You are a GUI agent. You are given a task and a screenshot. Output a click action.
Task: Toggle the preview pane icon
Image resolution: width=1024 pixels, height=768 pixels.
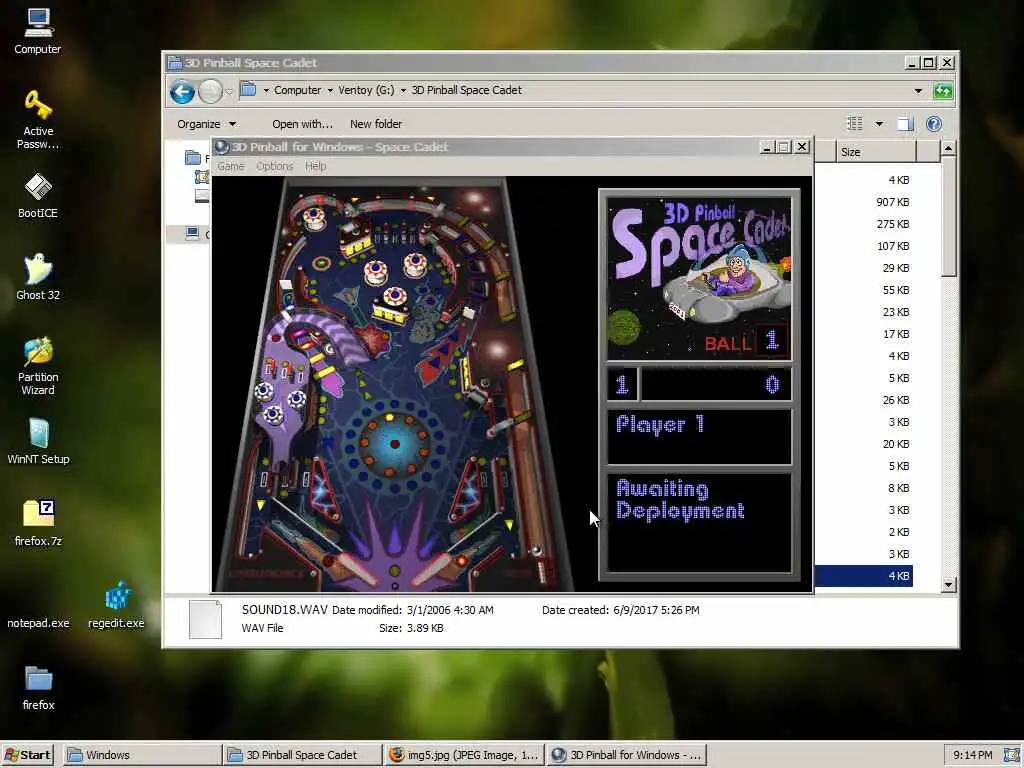(905, 123)
